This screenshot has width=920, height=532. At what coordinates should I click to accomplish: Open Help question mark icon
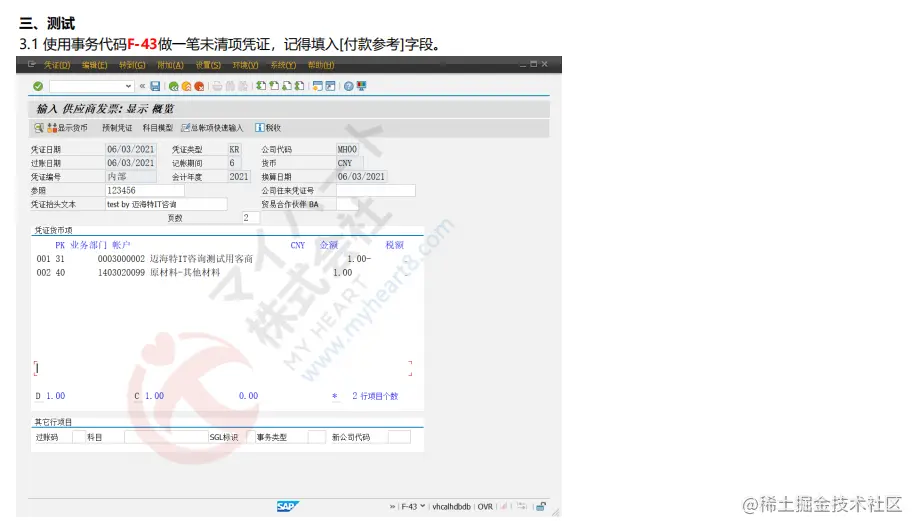click(x=349, y=86)
